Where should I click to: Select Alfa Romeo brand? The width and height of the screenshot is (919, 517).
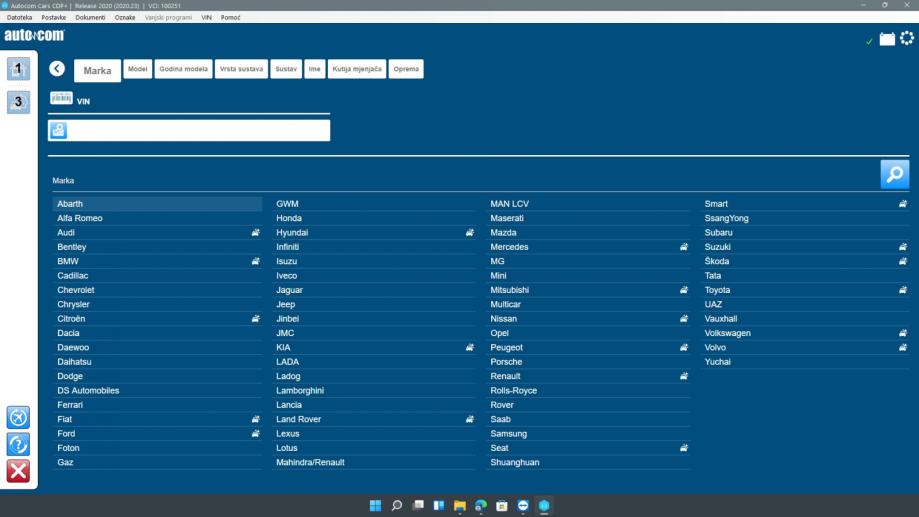point(157,218)
